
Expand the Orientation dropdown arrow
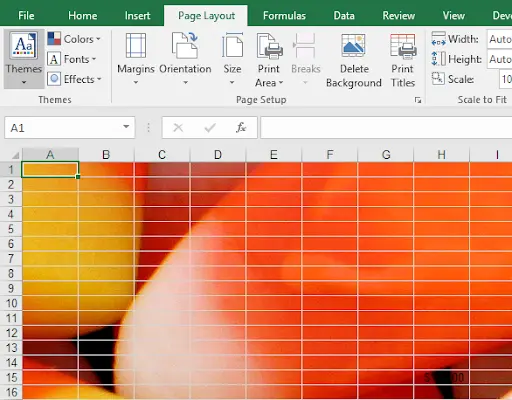point(185,82)
